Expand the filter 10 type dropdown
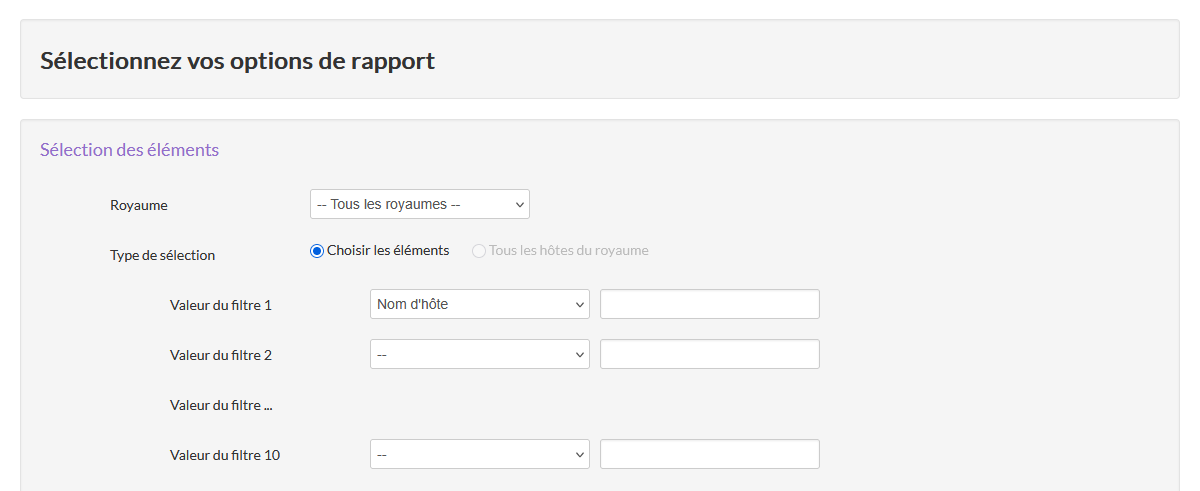Screen dimensions: 1200x491 pos(479,454)
